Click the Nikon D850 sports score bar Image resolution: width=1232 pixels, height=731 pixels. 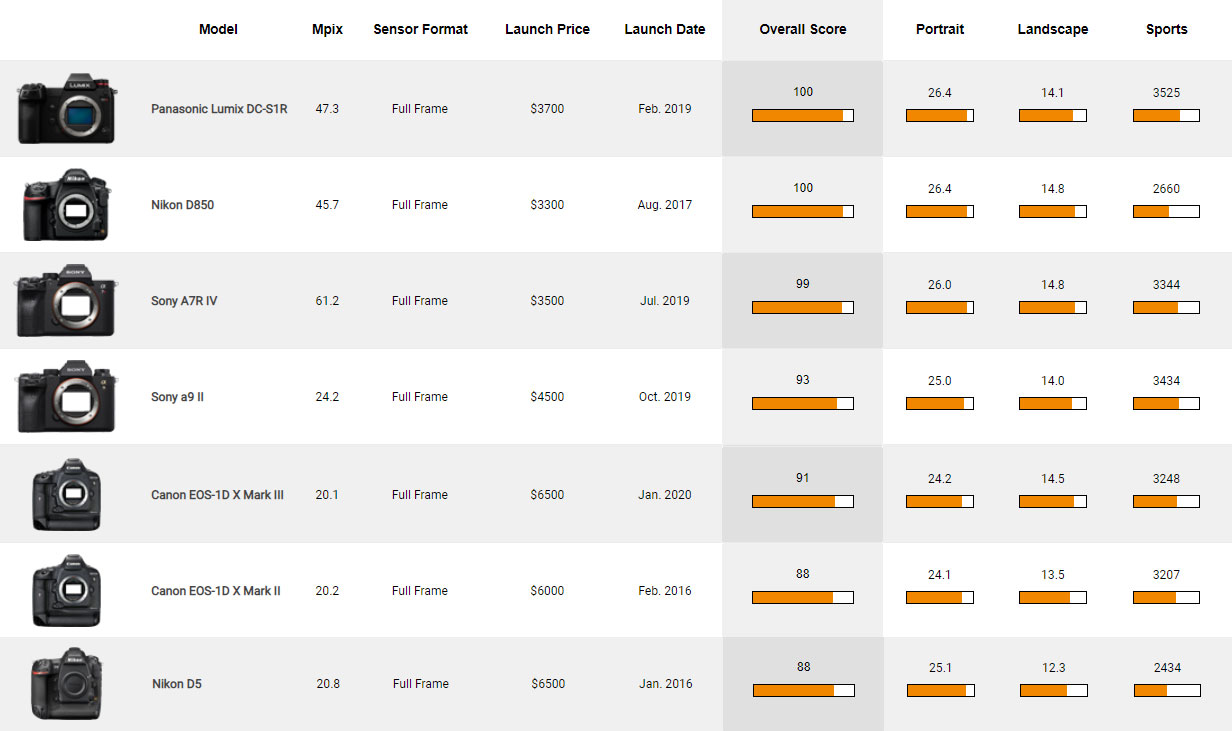(1166, 212)
